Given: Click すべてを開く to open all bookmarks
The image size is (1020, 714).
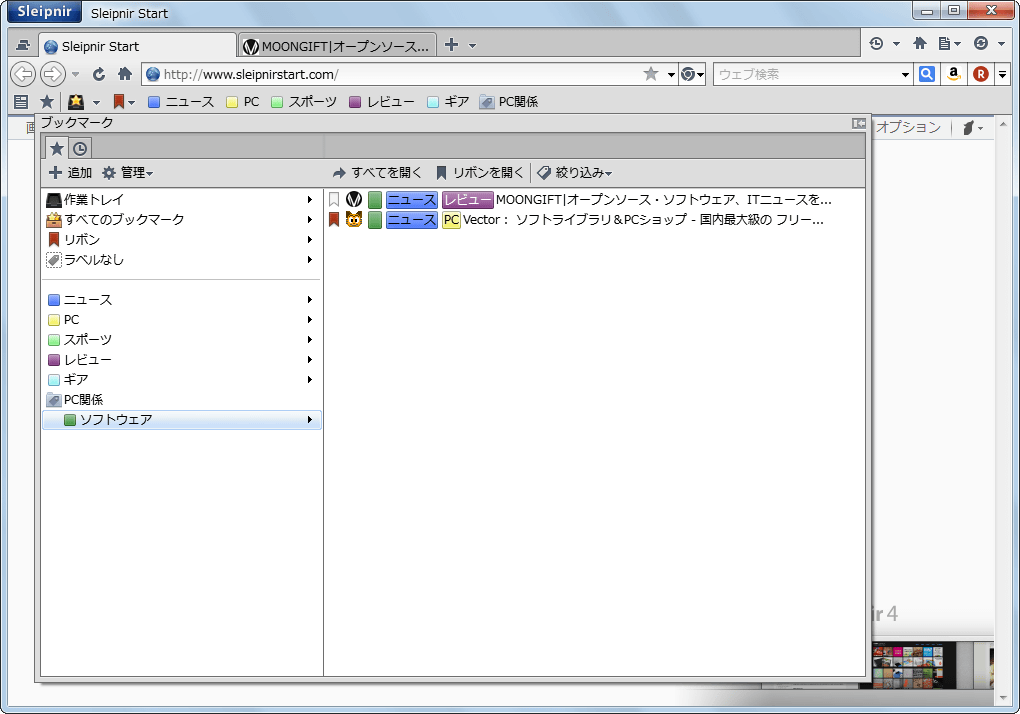Looking at the screenshot, I should click(x=377, y=172).
